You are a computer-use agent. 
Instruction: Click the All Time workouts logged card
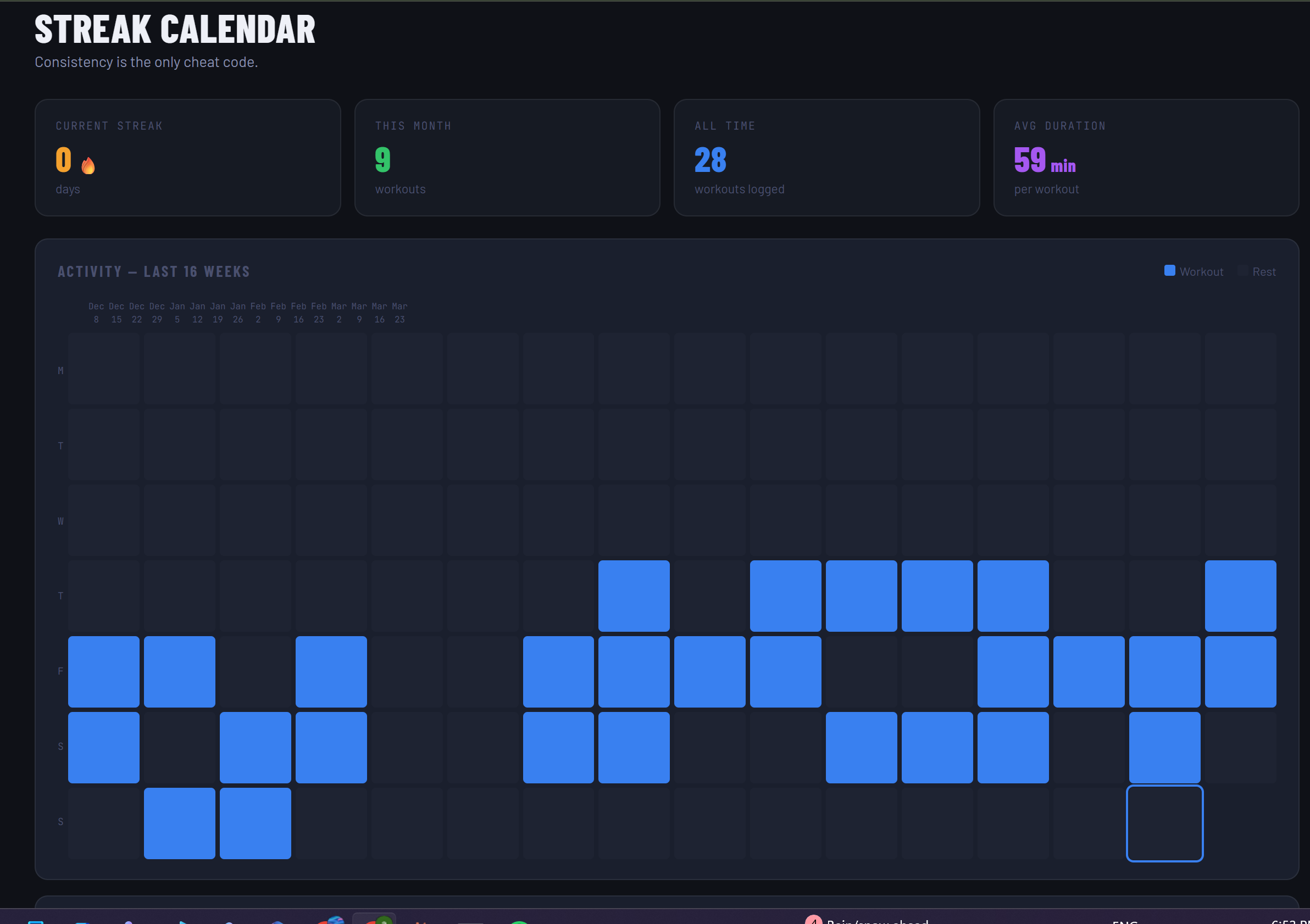click(826, 158)
